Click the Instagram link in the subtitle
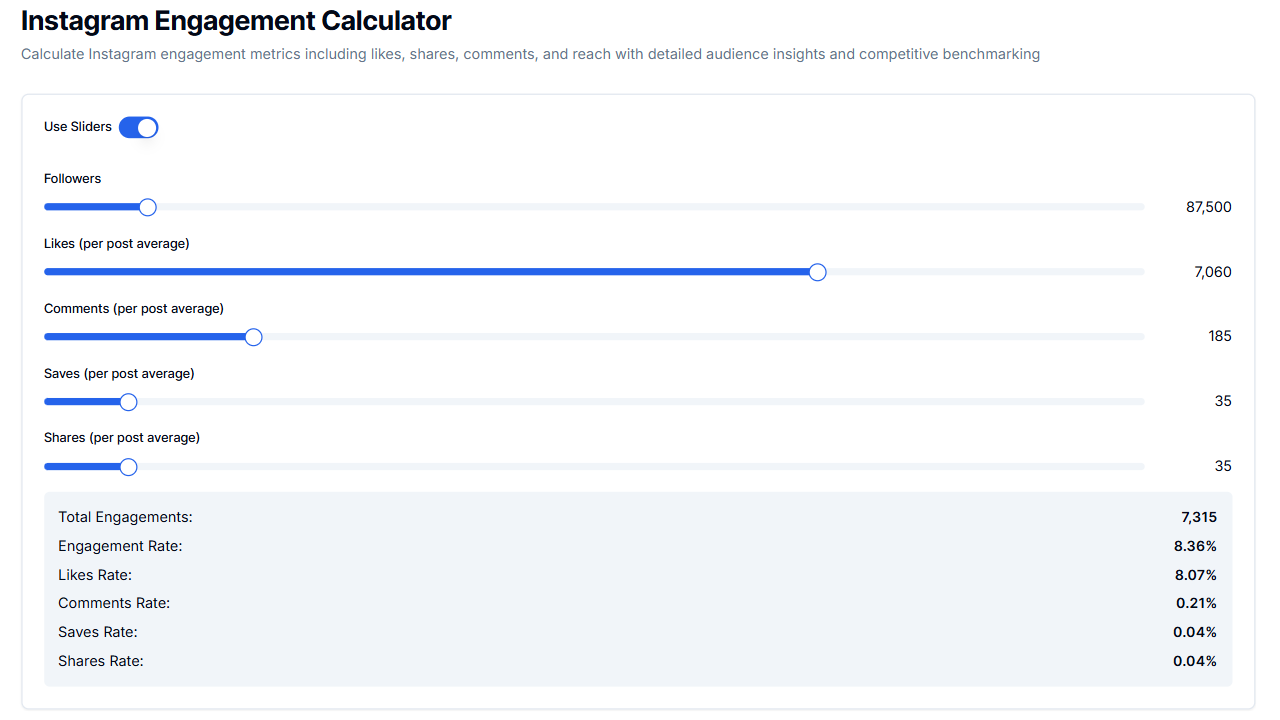This screenshot has height=720, width=1280. 119,53
